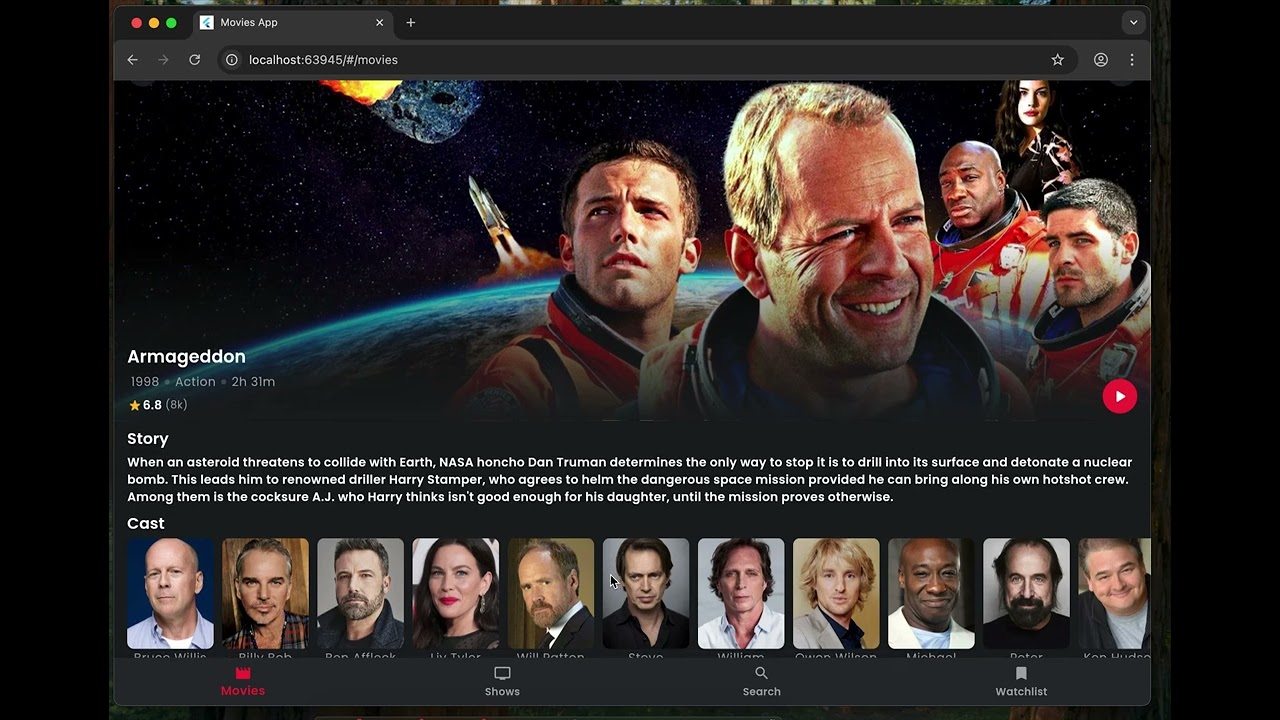The image size is (1280, 720).
Task: Open Michael cast photo
Action: tap(931, 593)
